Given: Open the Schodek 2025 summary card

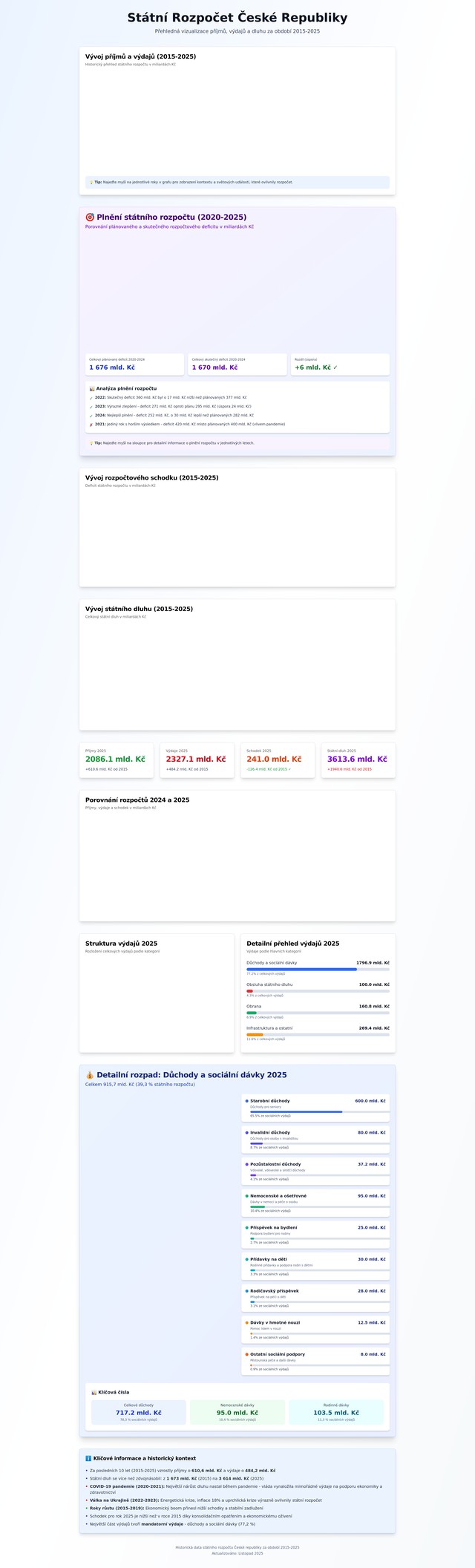Looking at the screenshot, I should [x=278, y=760].
